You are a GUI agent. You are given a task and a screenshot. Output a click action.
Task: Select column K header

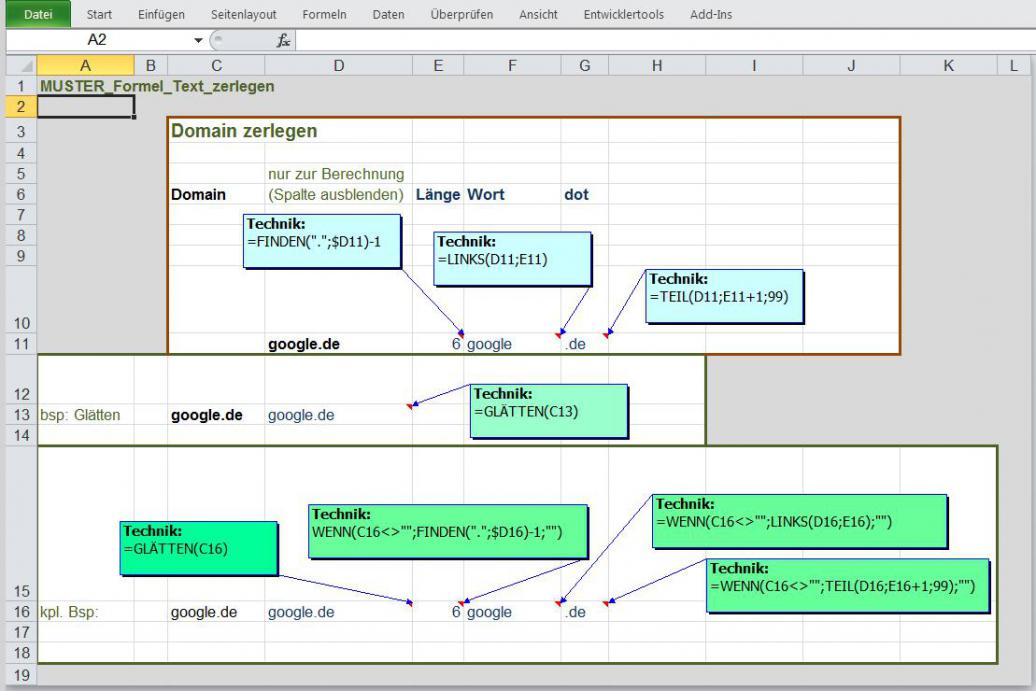click(948, 65)
